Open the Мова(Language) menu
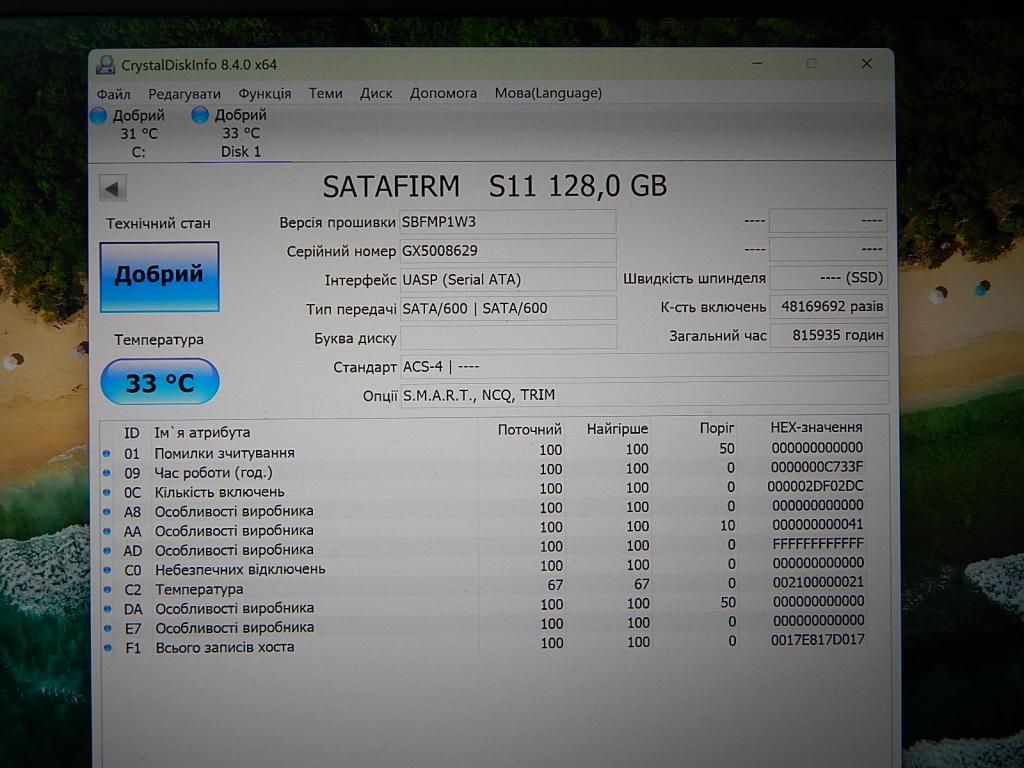The width and height of the screenshot is (1024, 768). (548, 93)
